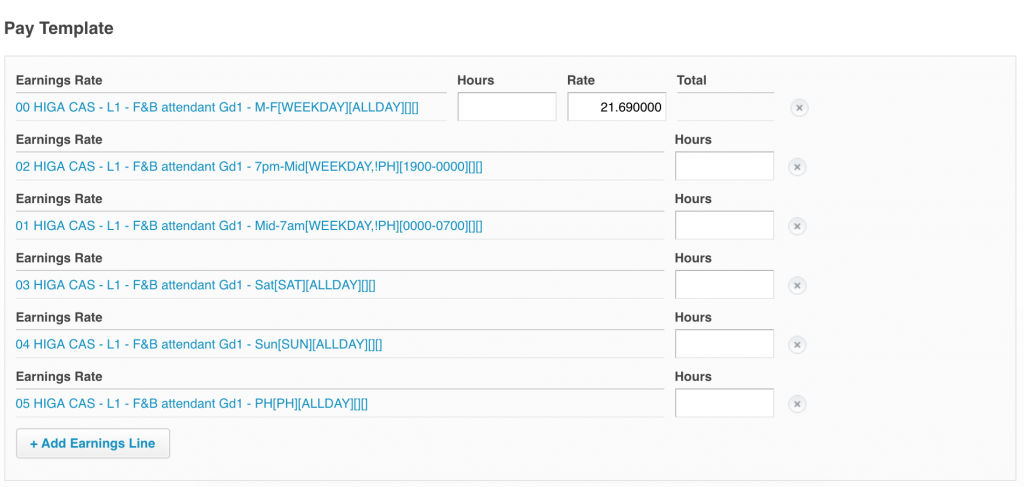Click the Rate field showing 21.690000
The image size is (1024, 487).
616,107
